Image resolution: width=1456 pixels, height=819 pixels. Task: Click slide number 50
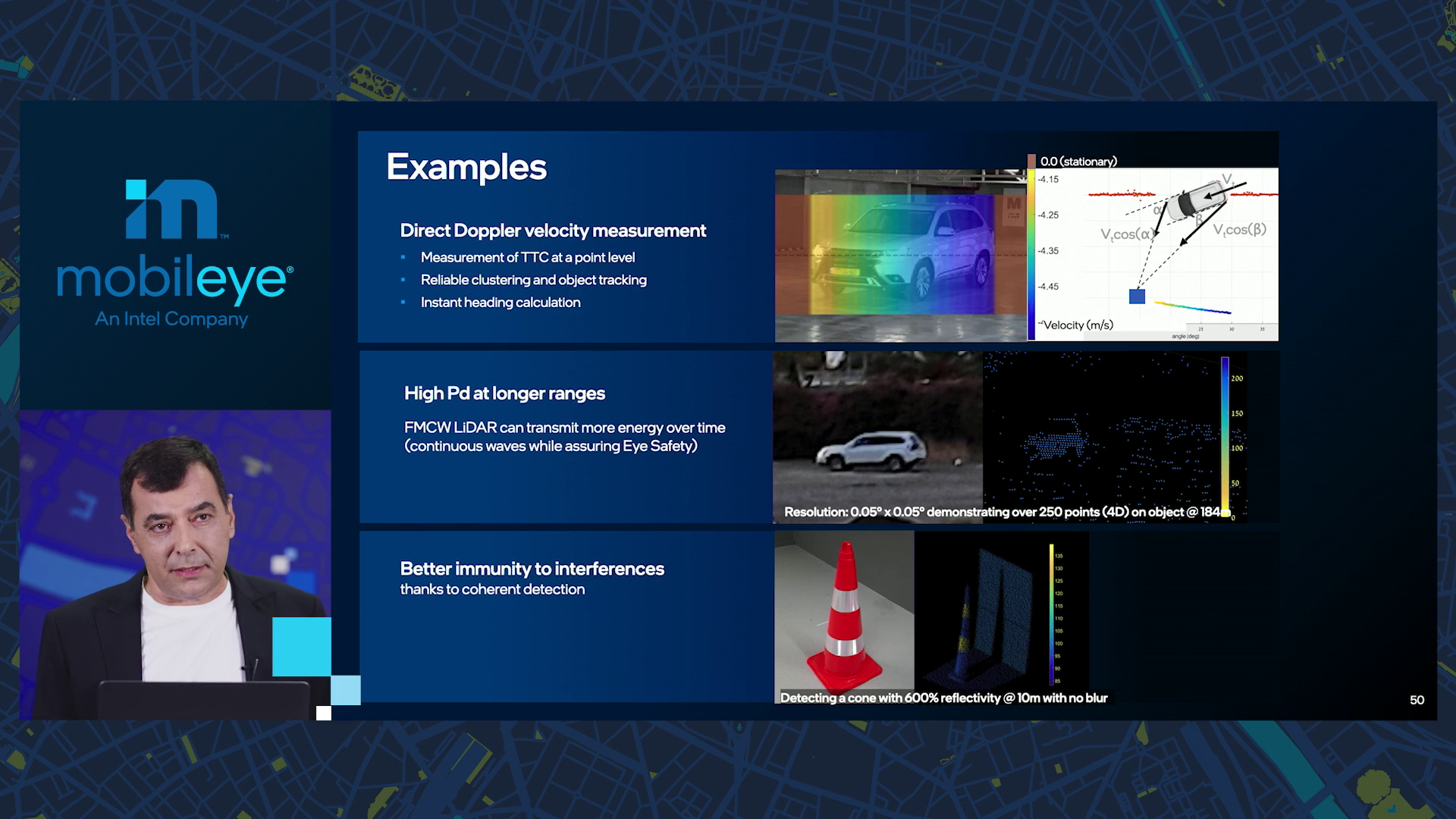(x=1417, y=700)
